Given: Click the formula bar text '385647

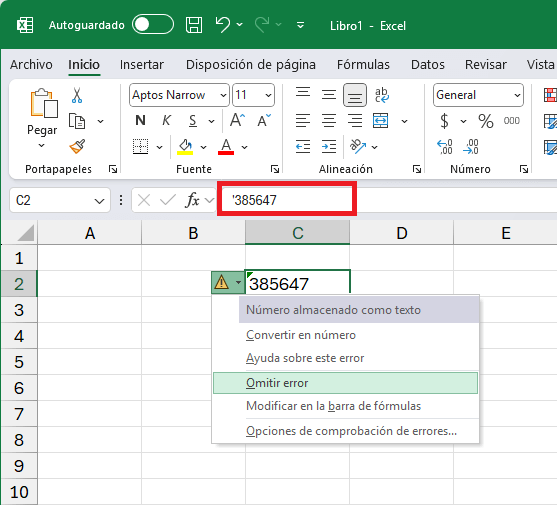Looking at the screenshot, I should tap(255, 200).
